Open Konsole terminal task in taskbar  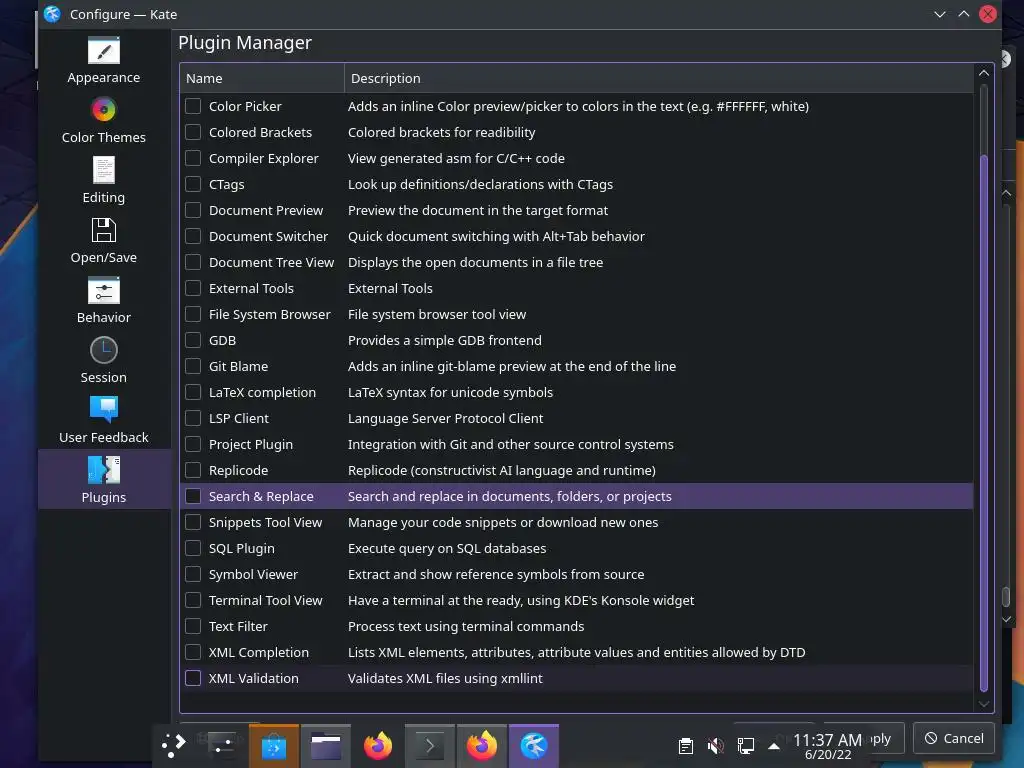pyautogui.click(x=430, y=745)
